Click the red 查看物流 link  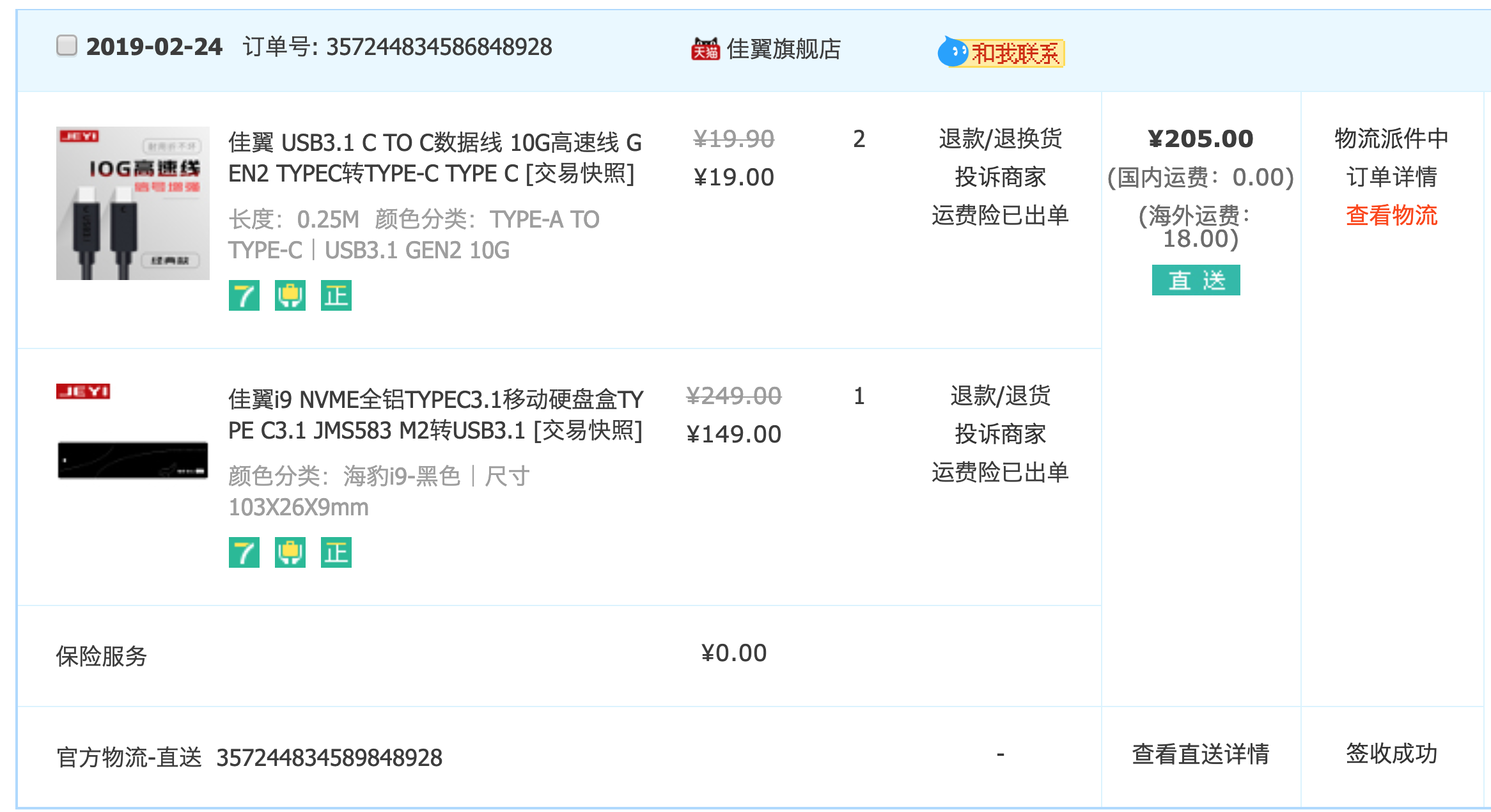(x=1392, y=215)
